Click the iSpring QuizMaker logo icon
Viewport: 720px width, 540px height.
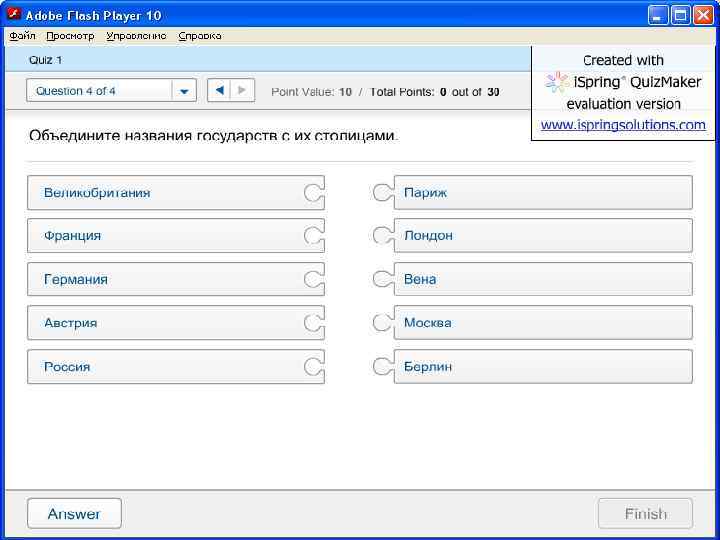click(557, 82)
